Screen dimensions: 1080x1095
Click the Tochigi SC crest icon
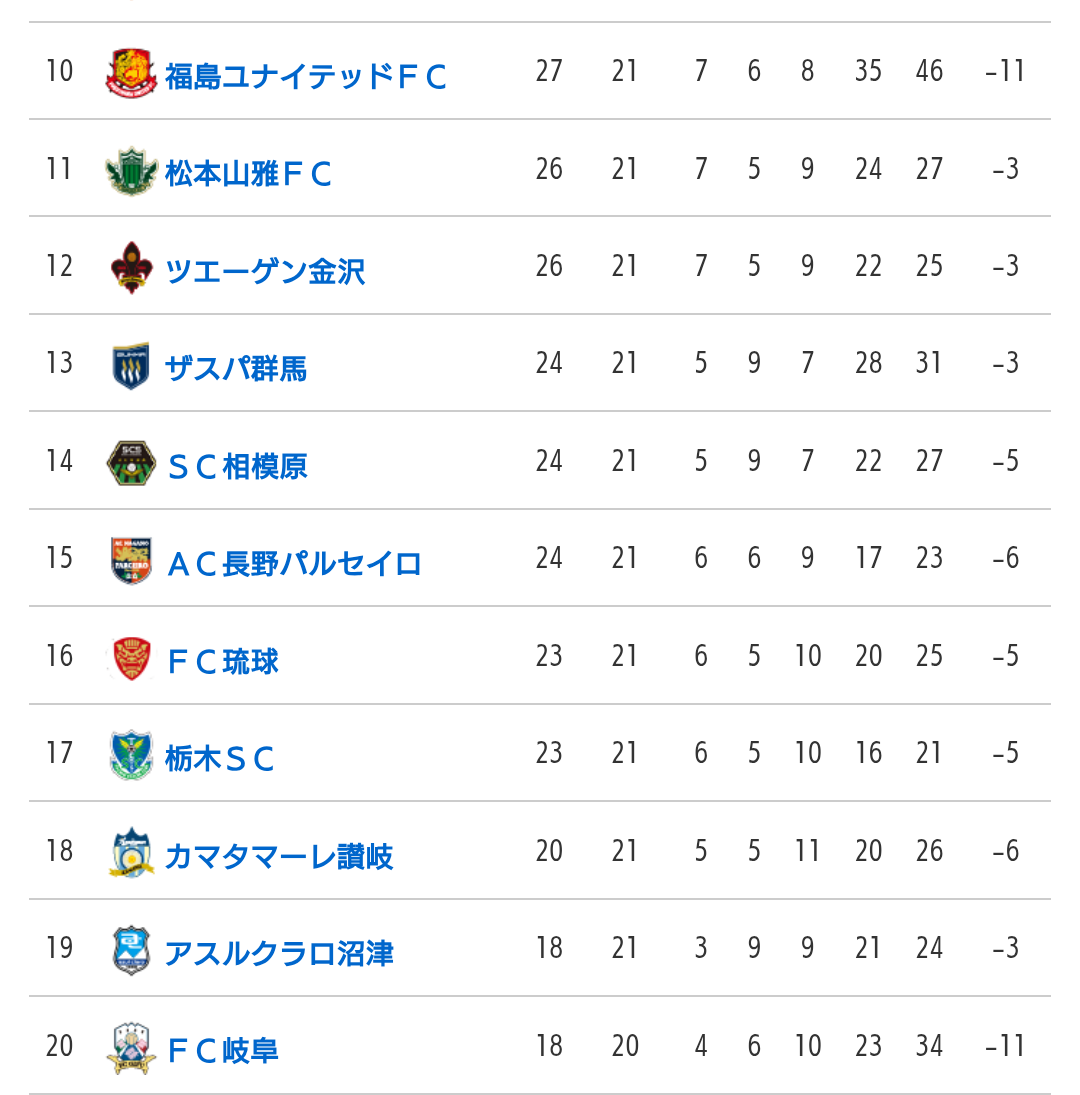click(x=131, y=755)
